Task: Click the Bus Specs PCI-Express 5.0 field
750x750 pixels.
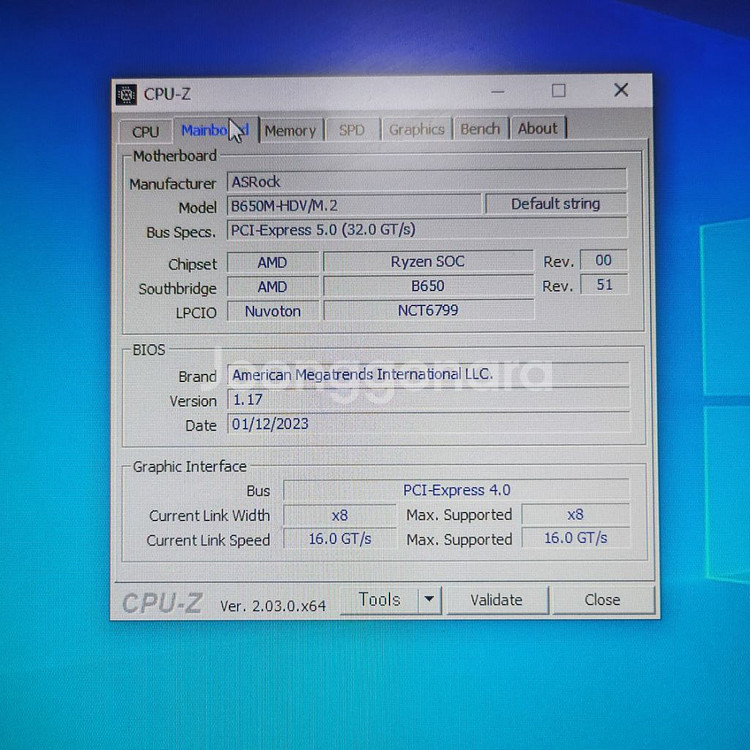Action: [x=426, y=229]
